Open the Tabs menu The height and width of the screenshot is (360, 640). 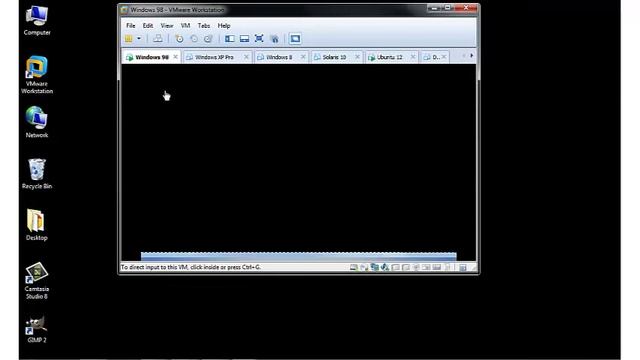click(x=204, y=26)
